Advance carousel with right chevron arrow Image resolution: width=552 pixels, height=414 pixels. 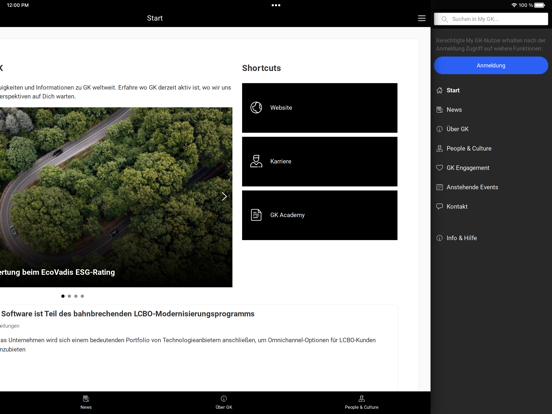tap(224, 196)
